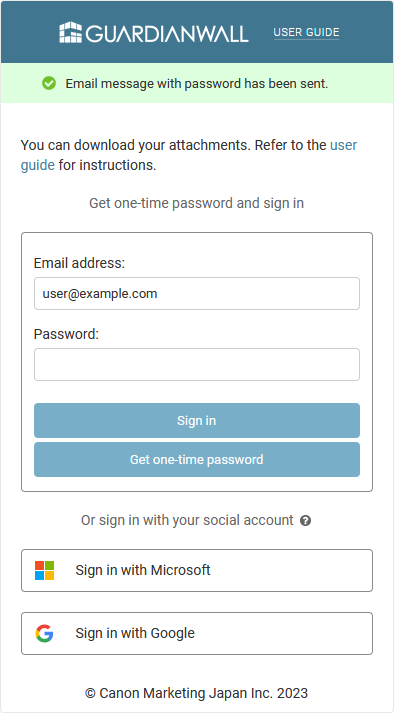This screenshot has width=394, height=713.
Task: Focus the empty Password field
Action: click(x=197, y=364)
